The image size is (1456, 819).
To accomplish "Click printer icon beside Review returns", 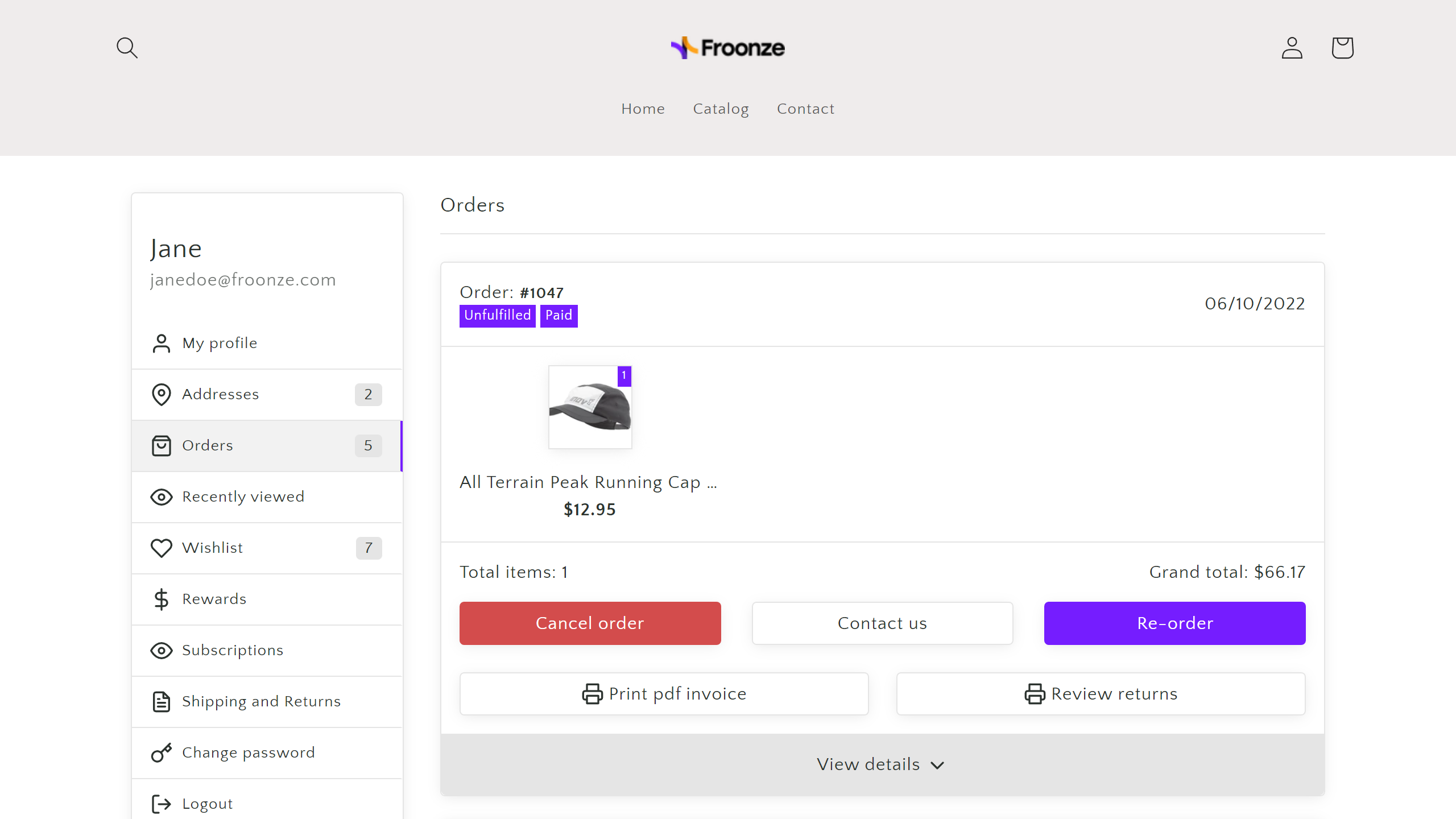I will coord(1035,694).
